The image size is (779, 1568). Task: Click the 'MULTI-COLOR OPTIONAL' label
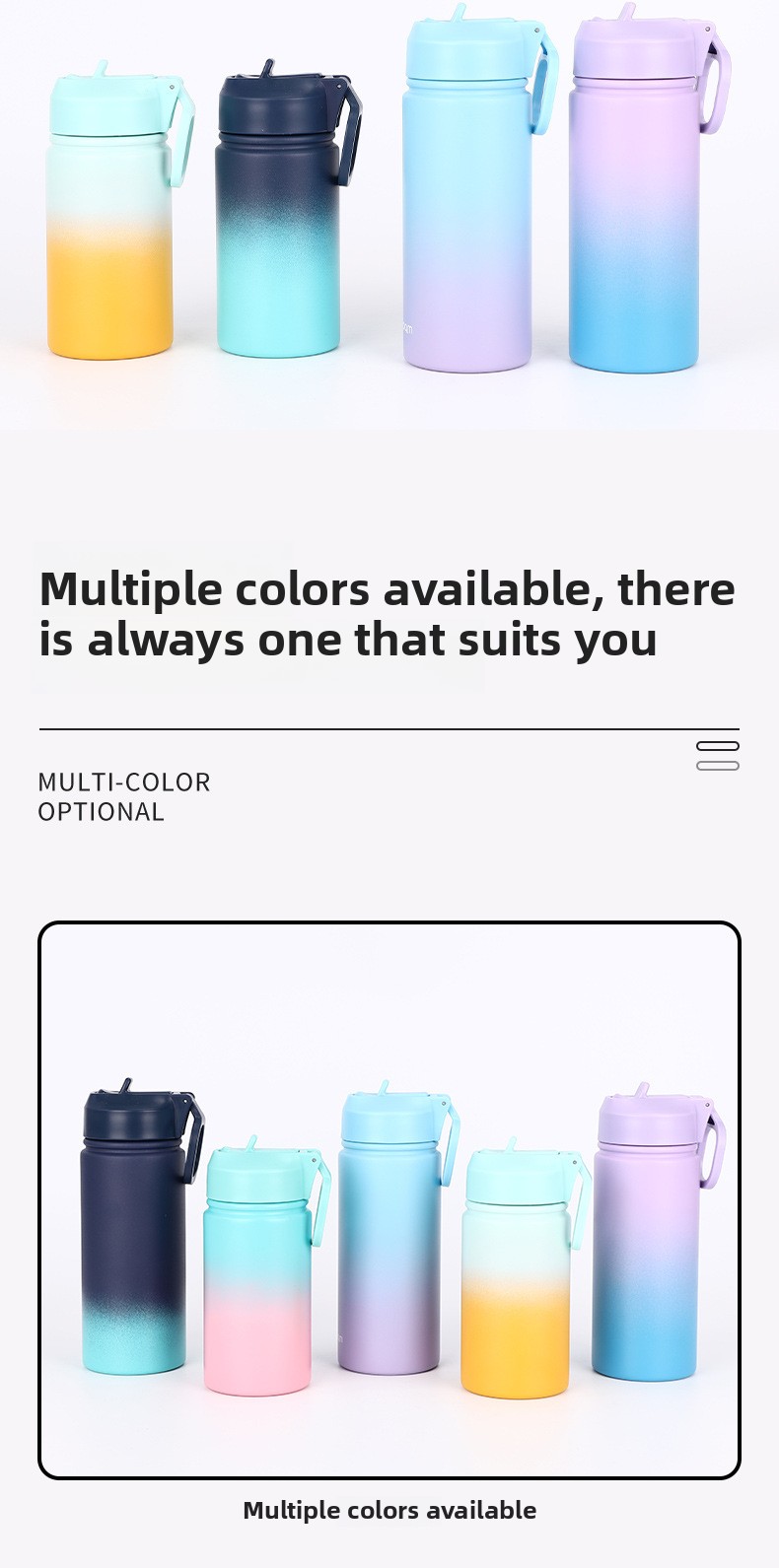click(124, 797)
